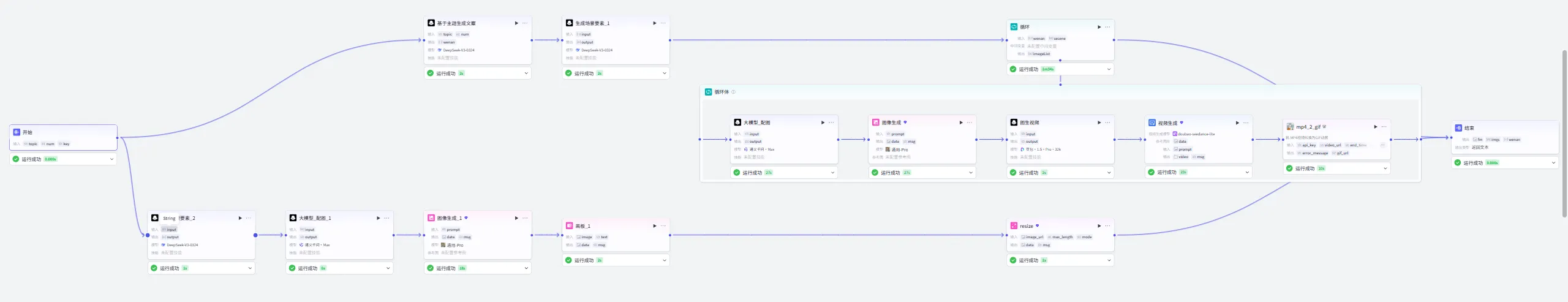This screenshot has width=1568, height=302.
Task: Select the 图像生成 node title in loop
Action: pyautogui.click(x=891, y=123)
